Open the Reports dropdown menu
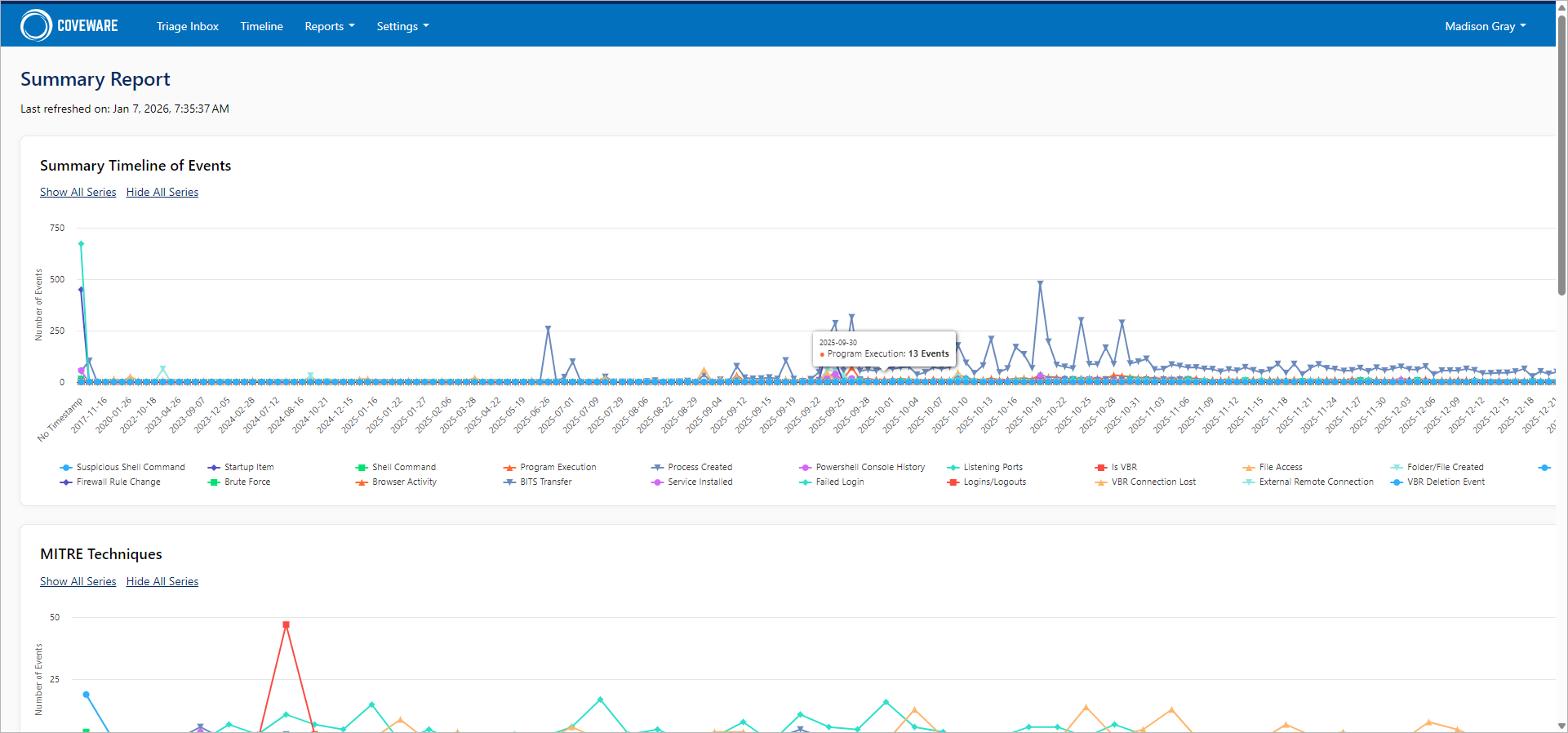The image size is (1568, 733). (329, 26)
